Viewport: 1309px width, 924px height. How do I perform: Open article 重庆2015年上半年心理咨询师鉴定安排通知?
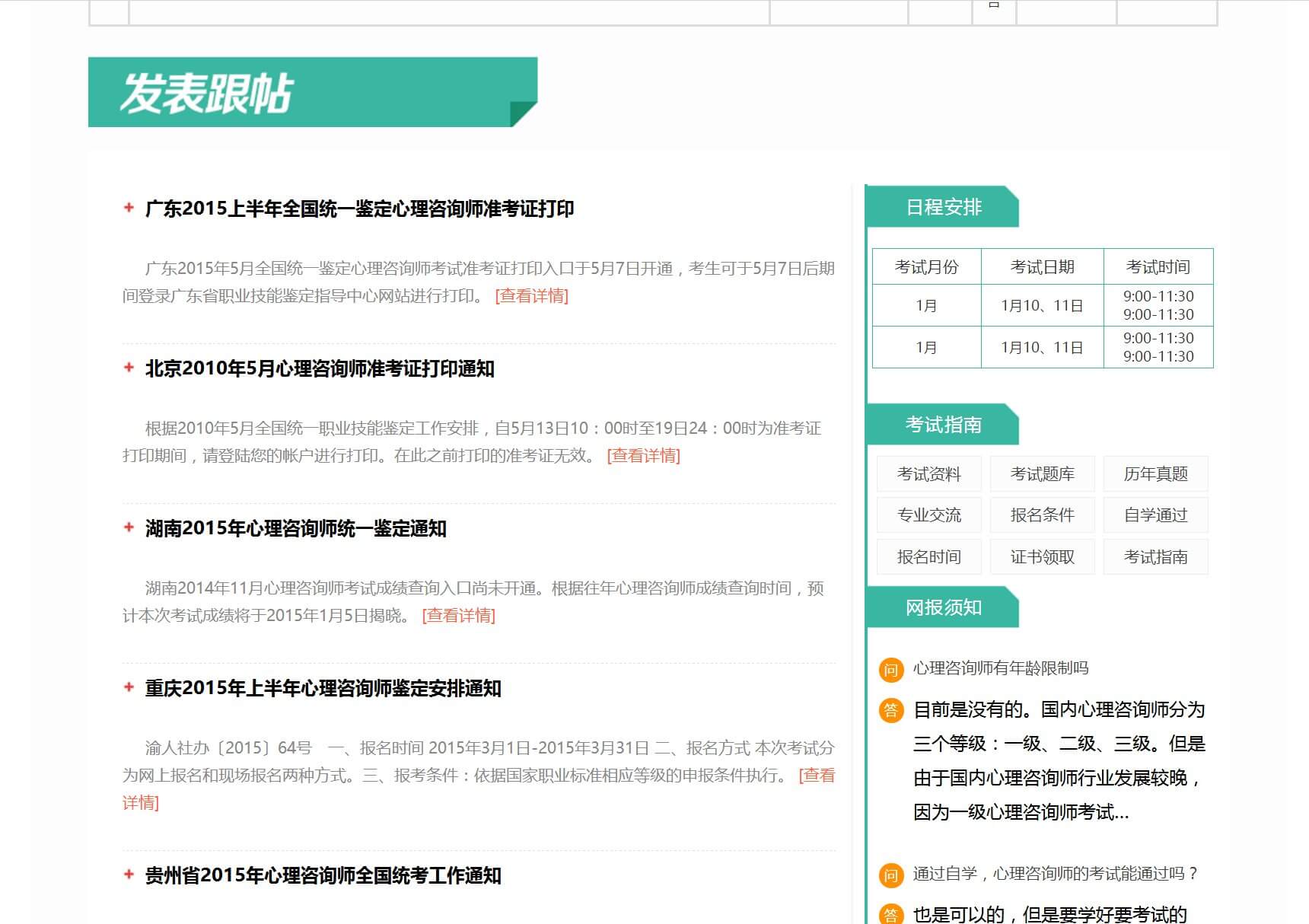323,688
